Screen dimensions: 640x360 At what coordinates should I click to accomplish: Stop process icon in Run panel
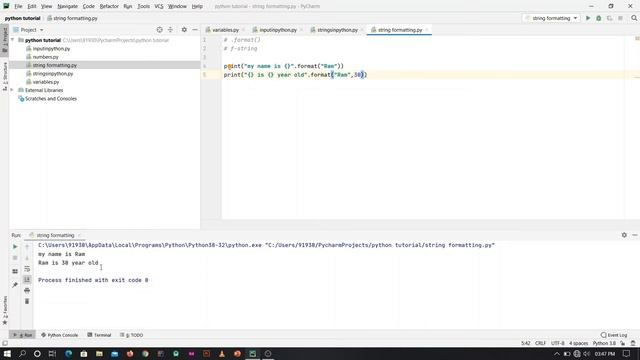click(x=15, y=258)
